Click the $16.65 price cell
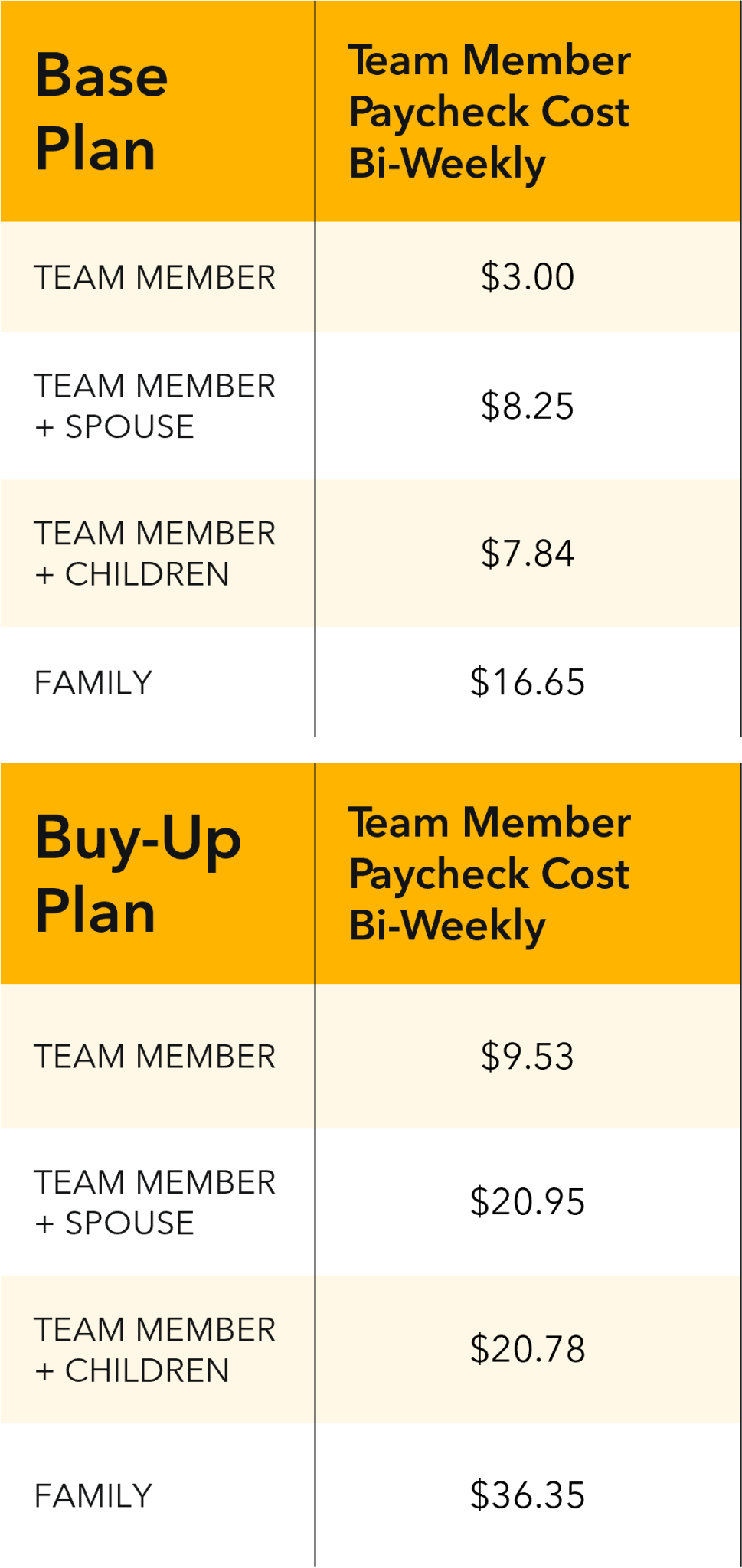This screenshot has width=742, height=1568. tap(527, 682)
